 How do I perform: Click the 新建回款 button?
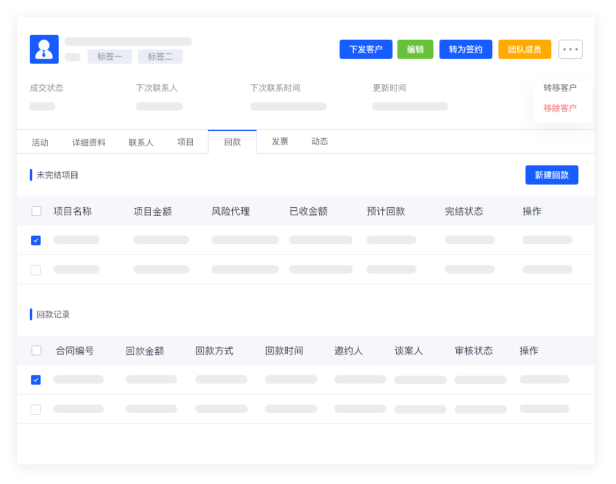(551, 175)
